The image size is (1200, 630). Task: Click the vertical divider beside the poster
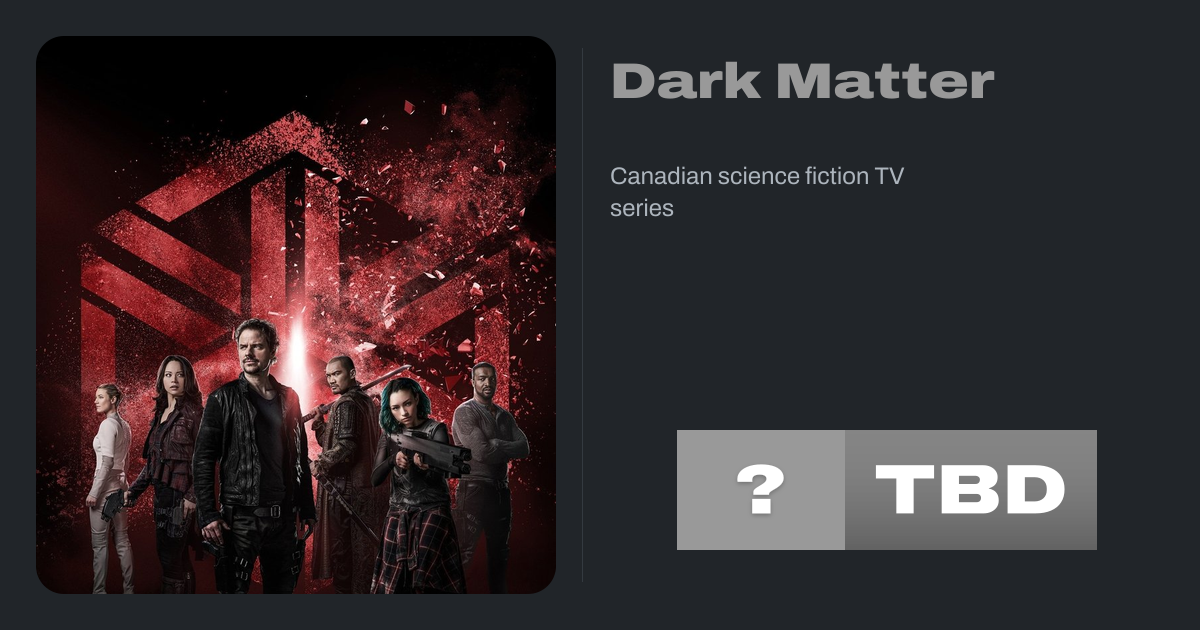(x=583, y=314)
